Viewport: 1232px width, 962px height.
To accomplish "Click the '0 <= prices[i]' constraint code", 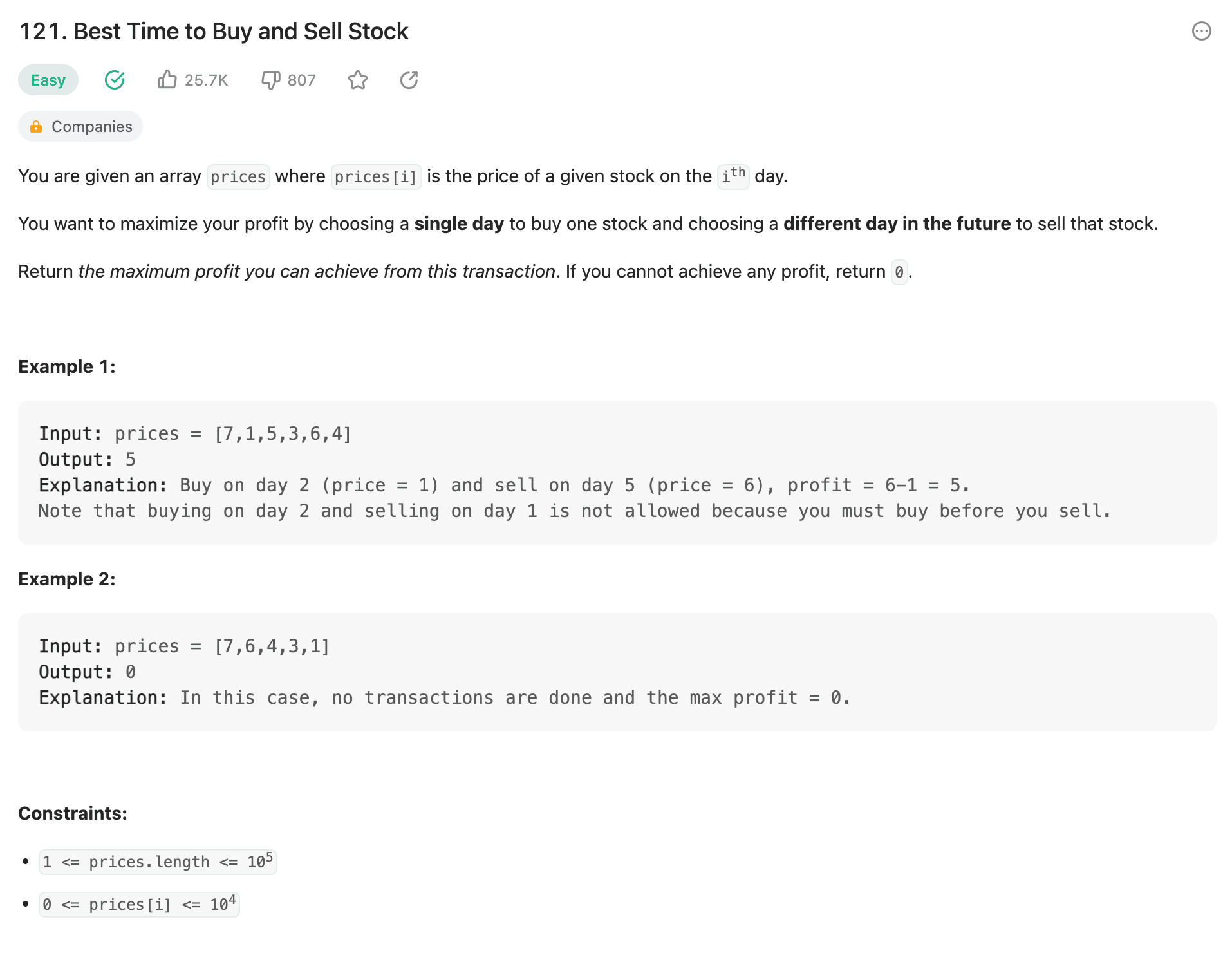I will [139, 904].
